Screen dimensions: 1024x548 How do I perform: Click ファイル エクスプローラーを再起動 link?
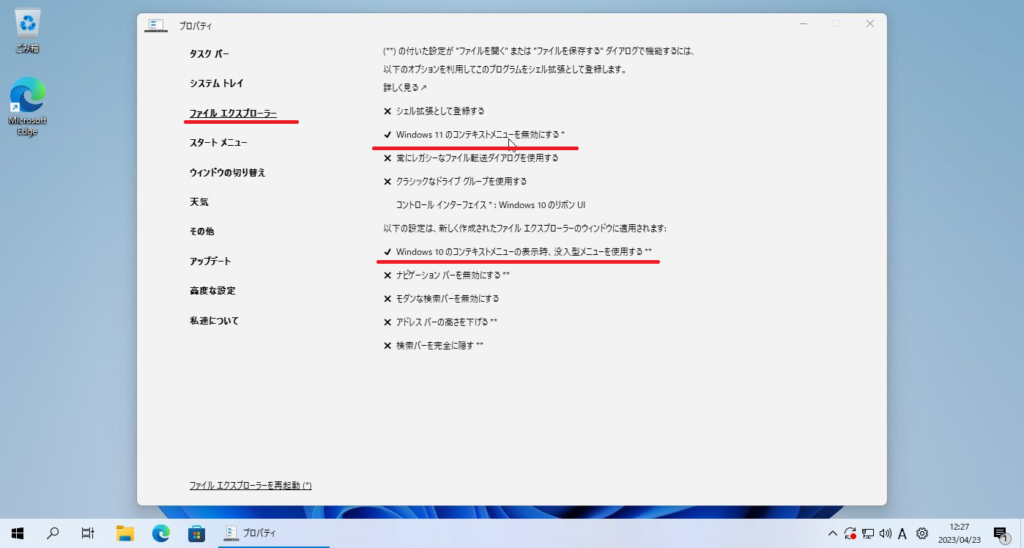pos(250,485)
